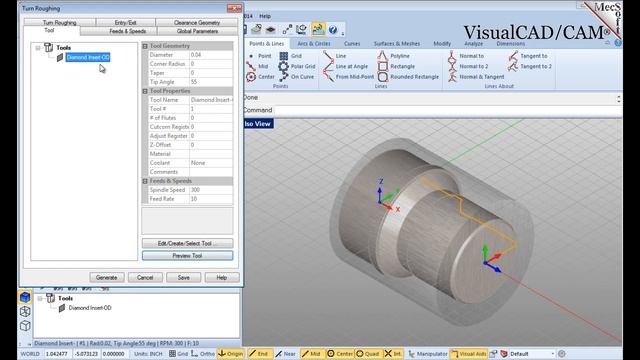Open the Arcs & Circles ribbon tab
The height and width of the screenshot is (360, 640).
point(313,44)
